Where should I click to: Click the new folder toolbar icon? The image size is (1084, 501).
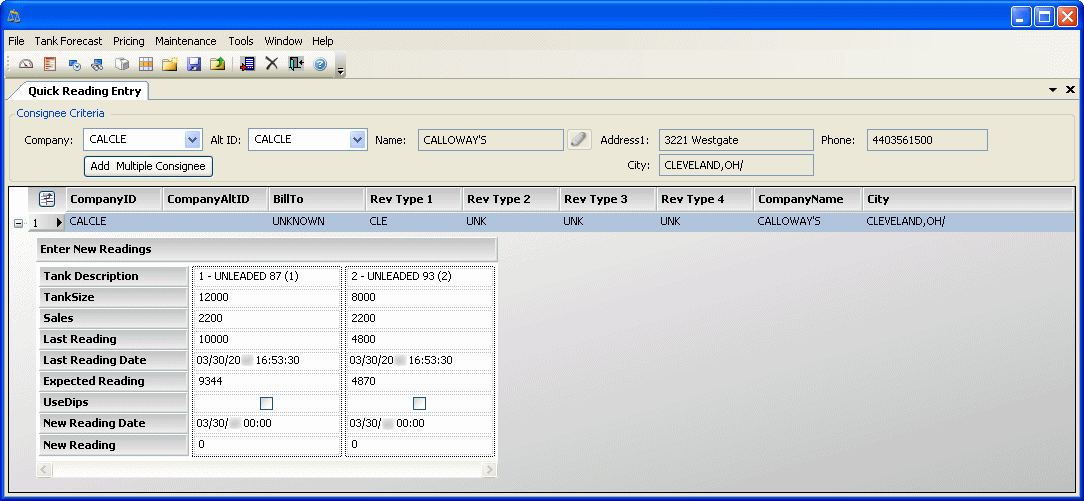(170, 64)
